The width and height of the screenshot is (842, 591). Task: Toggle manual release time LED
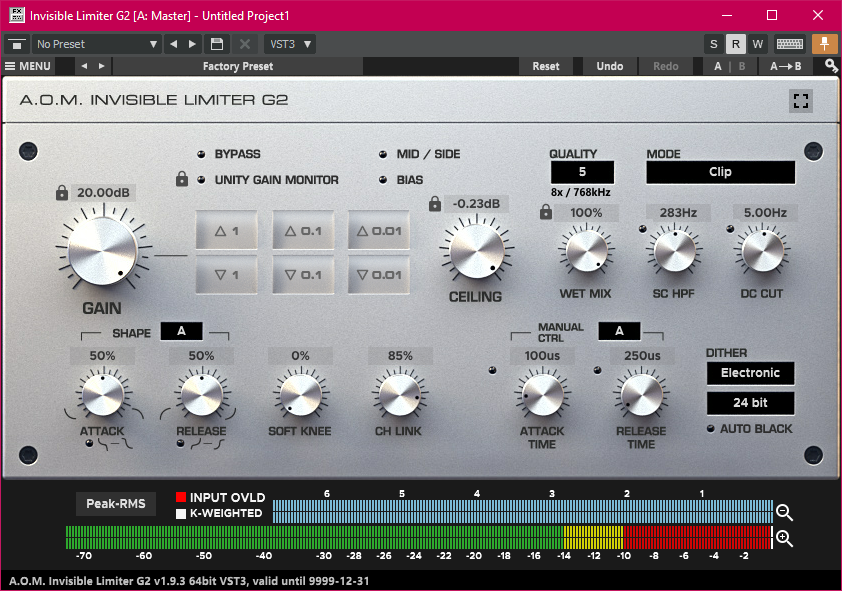pyautogui.click(x=597, y=370)
